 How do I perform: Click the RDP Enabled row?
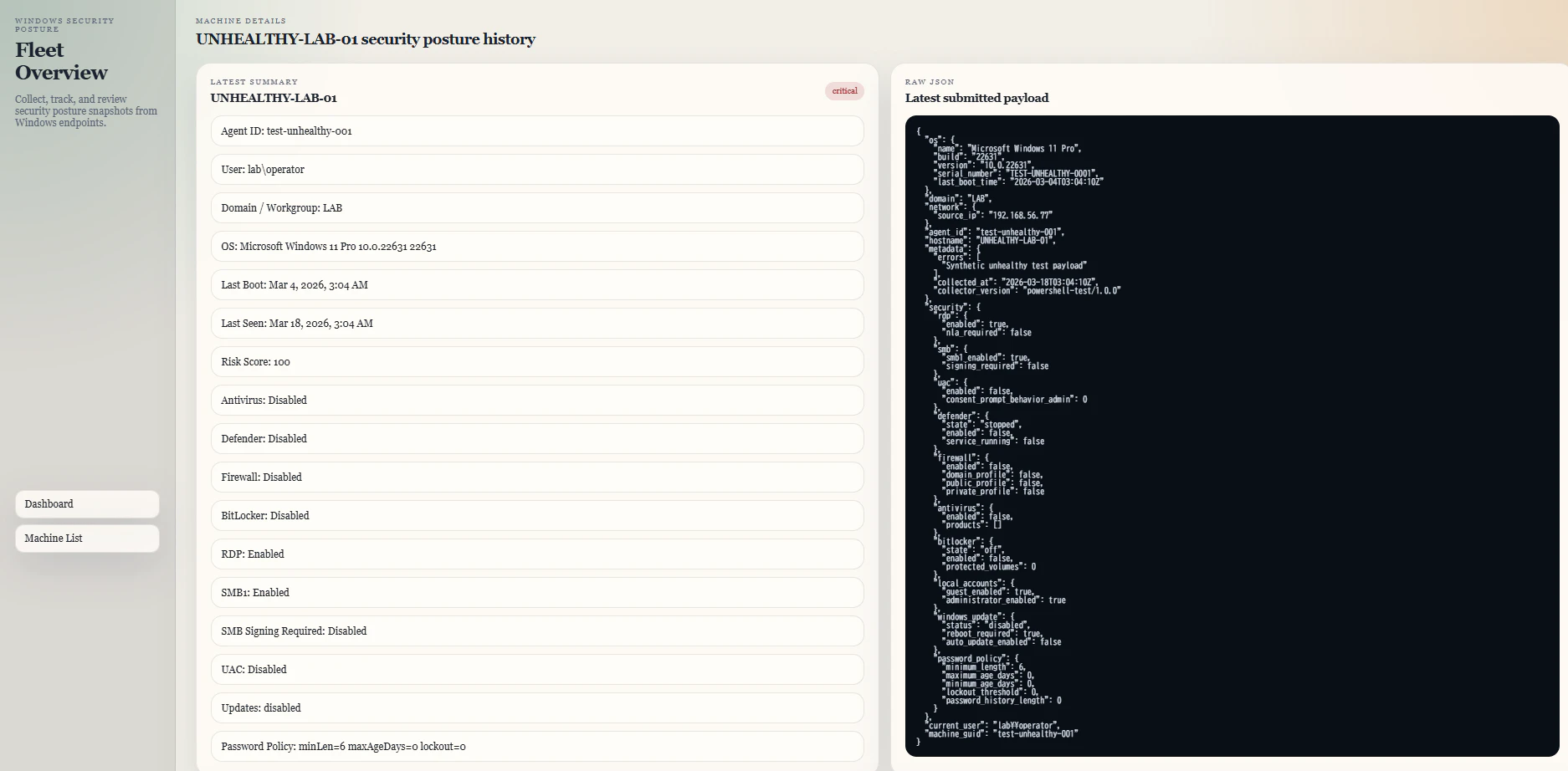pyautogui.click(x=537, y=554)
